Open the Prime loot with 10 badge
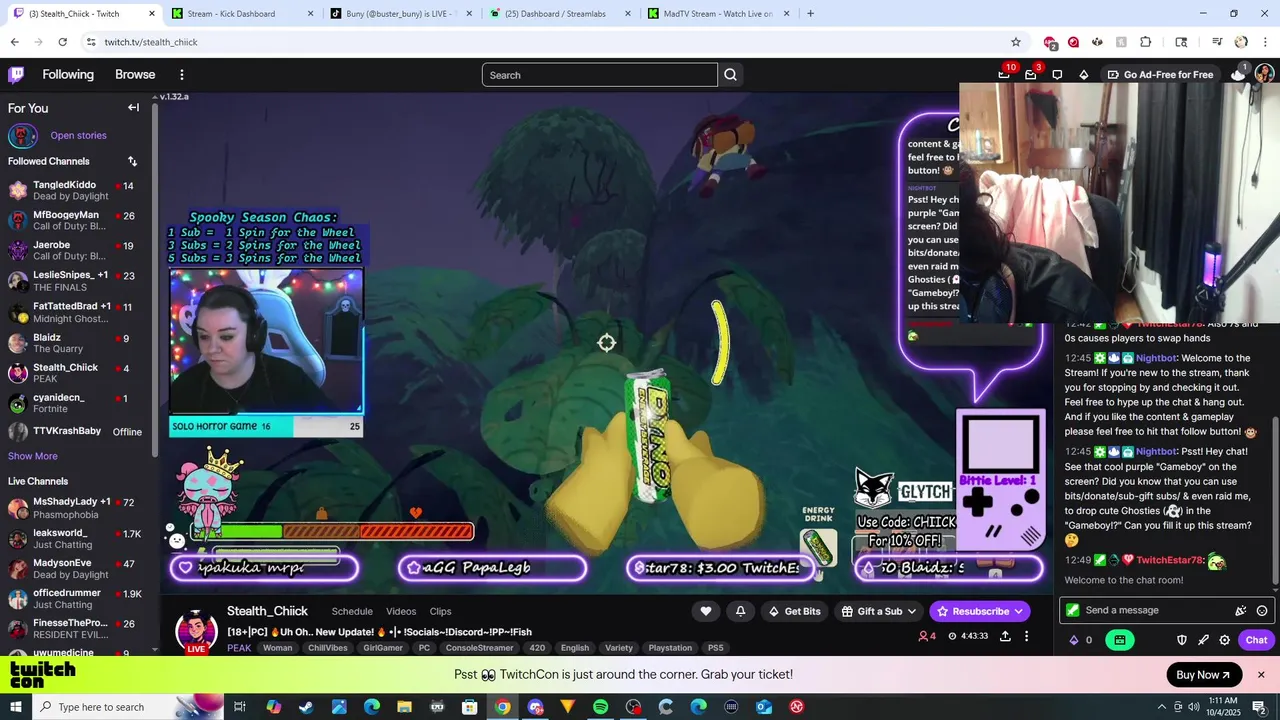This screenshot has width=1280, height=720. [1004, 74]
